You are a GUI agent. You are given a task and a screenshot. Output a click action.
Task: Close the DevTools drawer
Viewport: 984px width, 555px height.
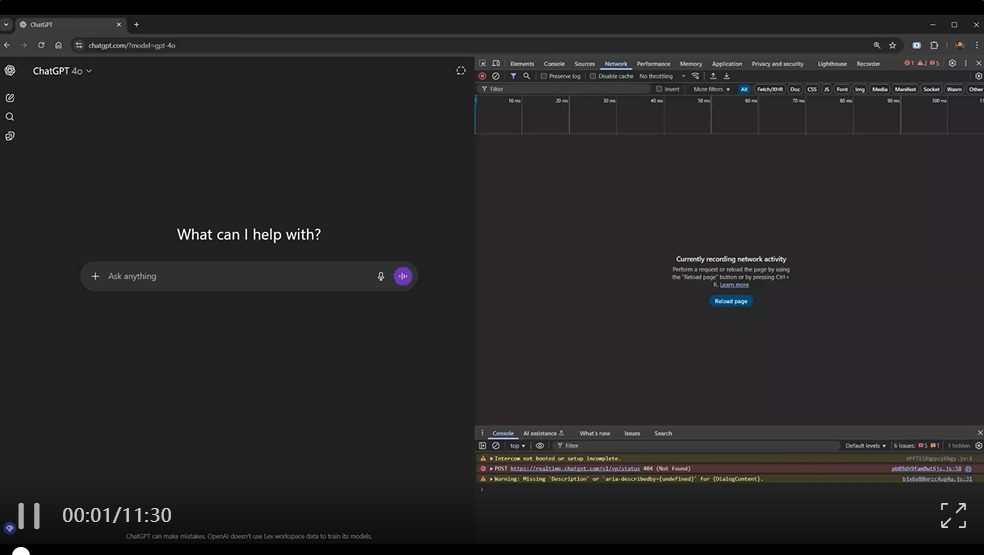point(980,433)
